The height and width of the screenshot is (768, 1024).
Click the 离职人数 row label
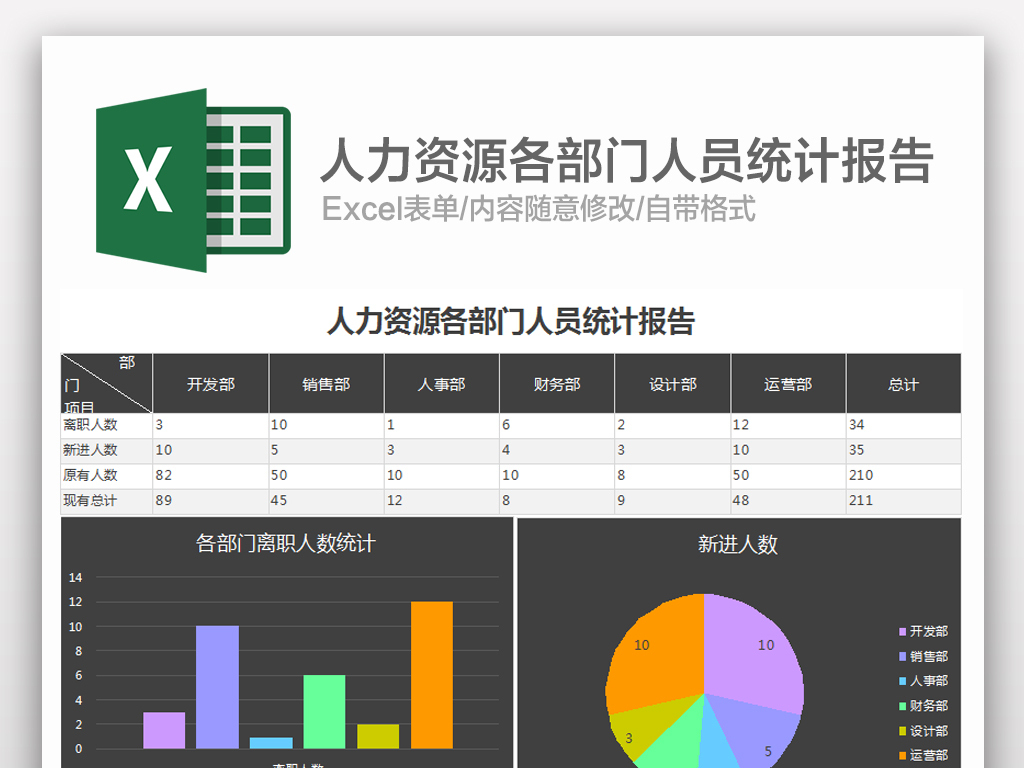(90, 425)
